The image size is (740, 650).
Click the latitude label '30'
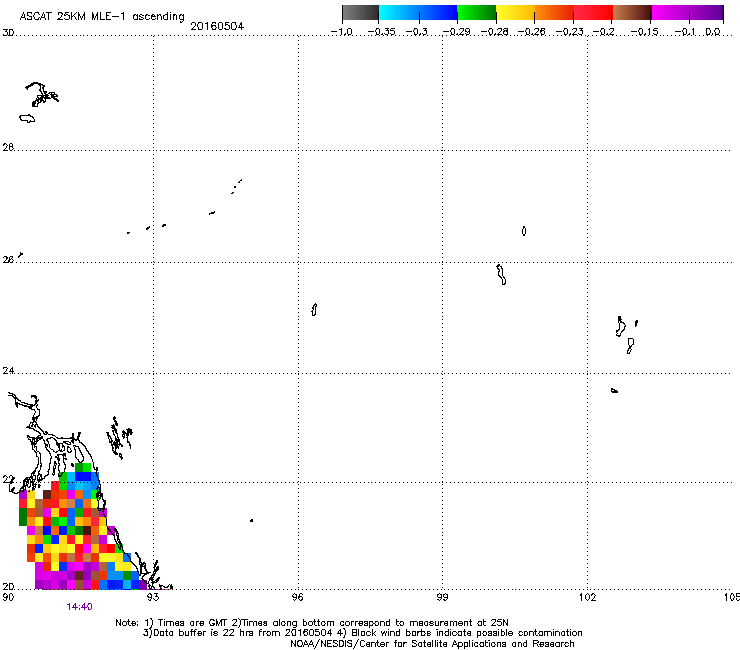tap(8, 33)
